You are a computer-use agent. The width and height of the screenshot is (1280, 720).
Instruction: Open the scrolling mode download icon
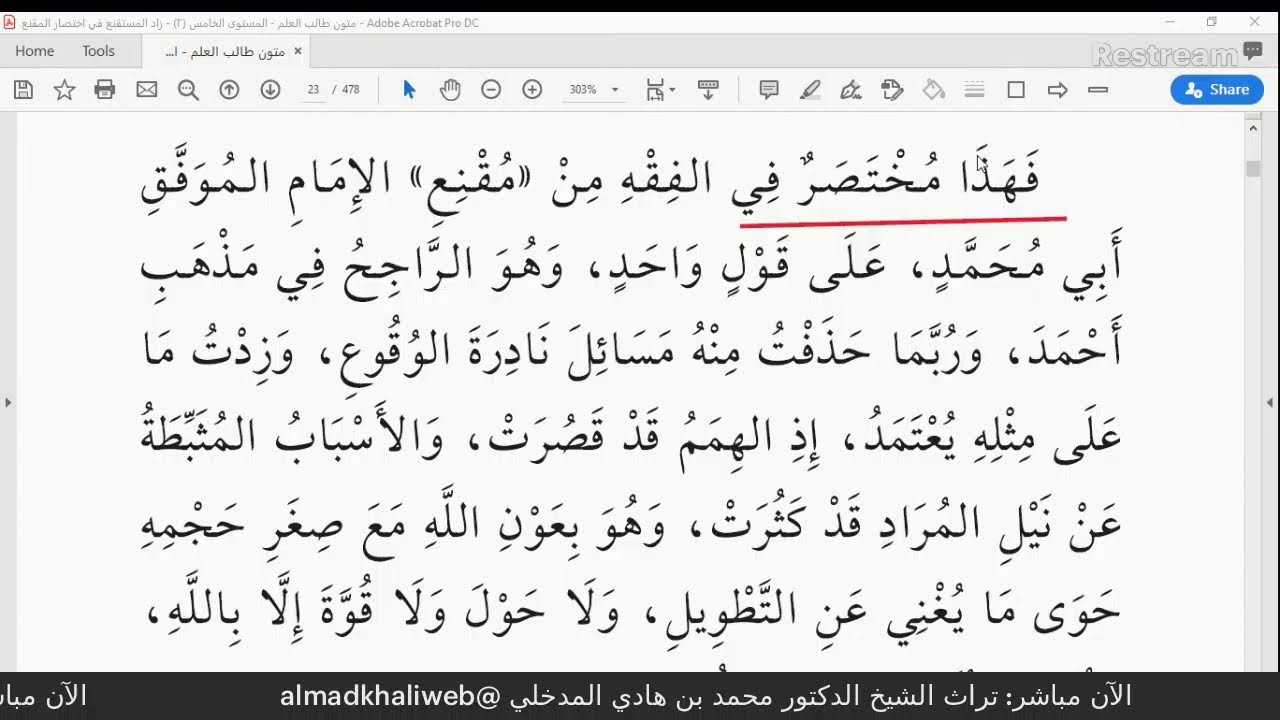[x=708, y=90]
